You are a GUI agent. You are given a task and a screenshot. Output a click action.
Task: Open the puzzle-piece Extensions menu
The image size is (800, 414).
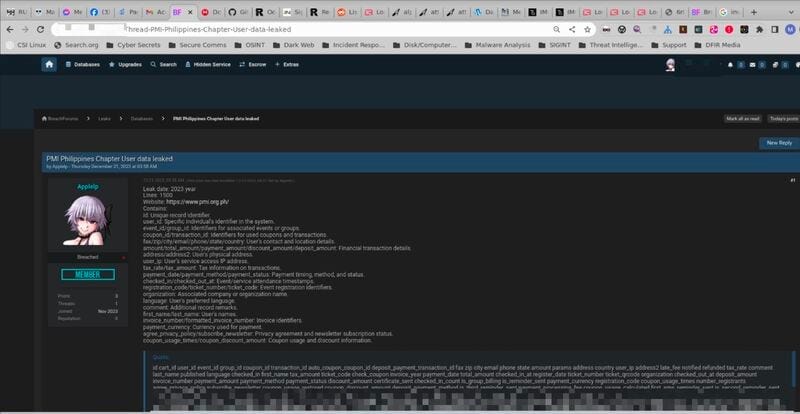pyautogui.click(x=759, y=30)
